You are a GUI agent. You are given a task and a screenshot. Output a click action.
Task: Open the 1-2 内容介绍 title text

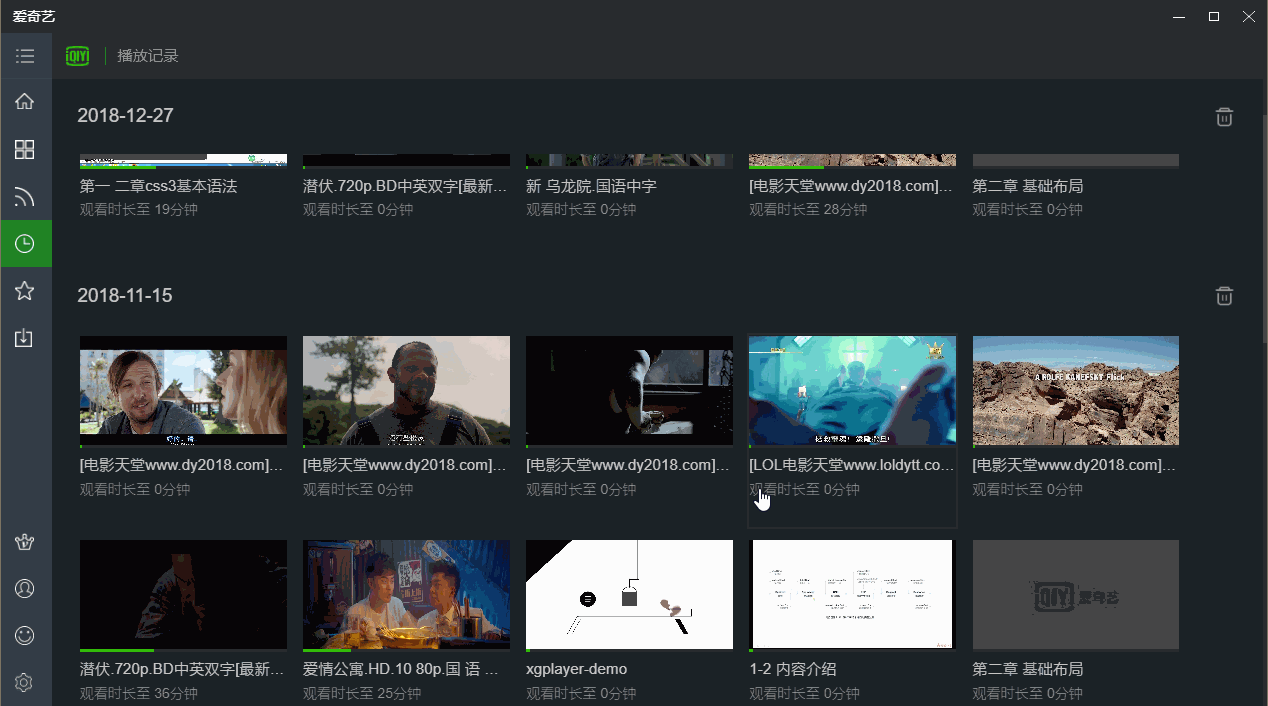793,669
